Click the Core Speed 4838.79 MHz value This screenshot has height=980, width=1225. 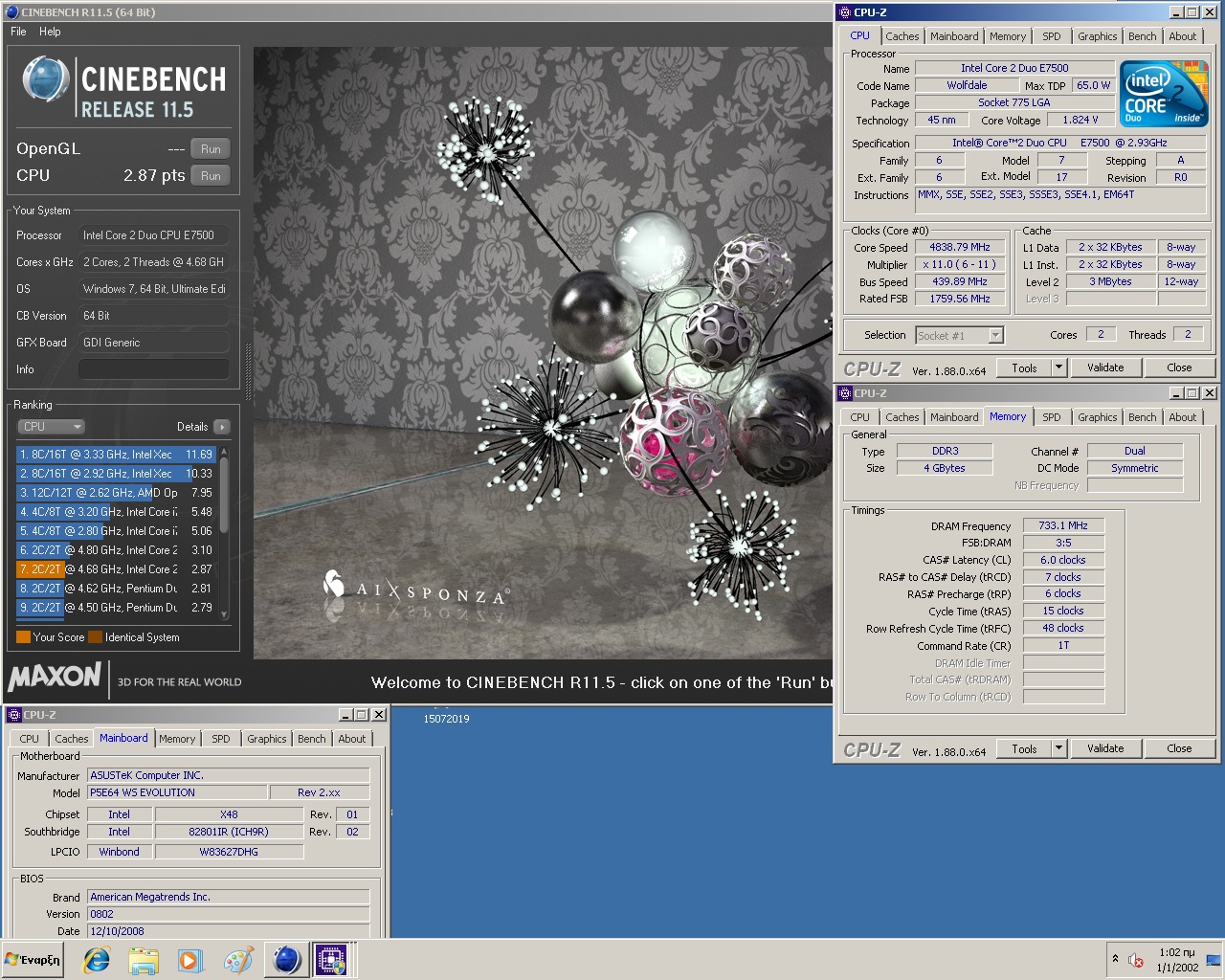point(959,247)
